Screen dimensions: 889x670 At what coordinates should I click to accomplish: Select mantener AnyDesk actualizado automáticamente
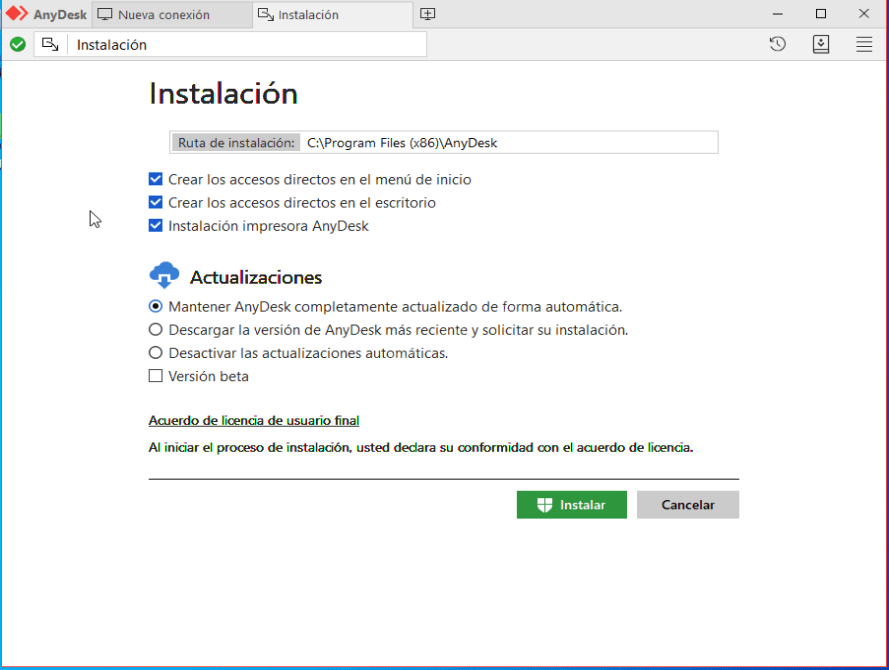[x=156, y=305]
